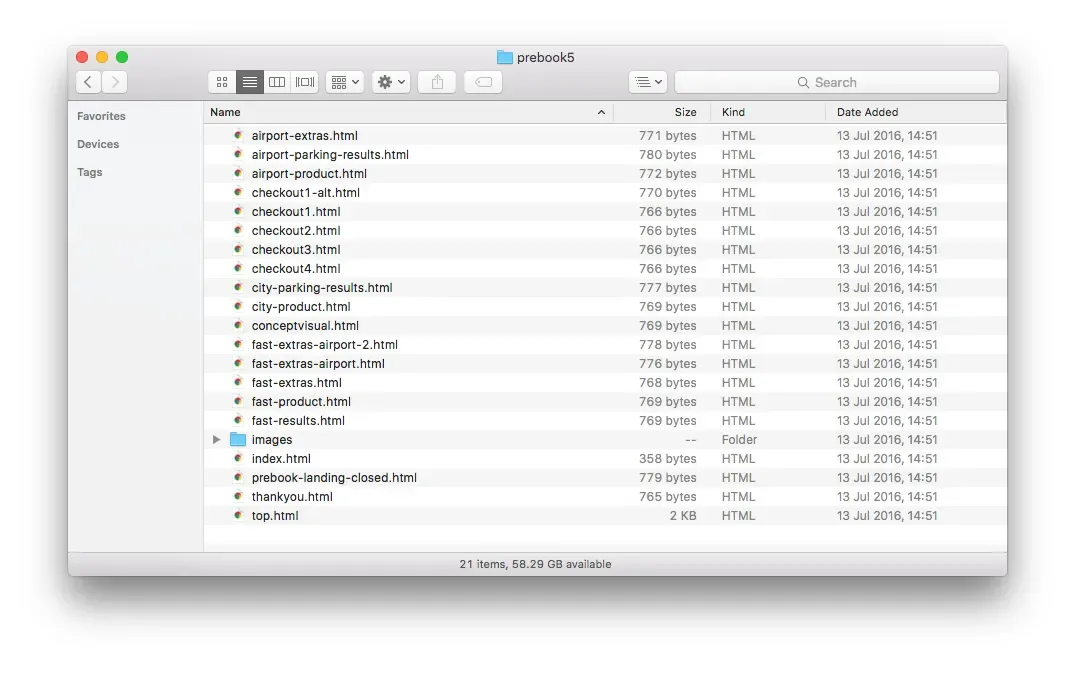Click the 780 bytes size value
1079x674 pixels.
coord(667,155)
